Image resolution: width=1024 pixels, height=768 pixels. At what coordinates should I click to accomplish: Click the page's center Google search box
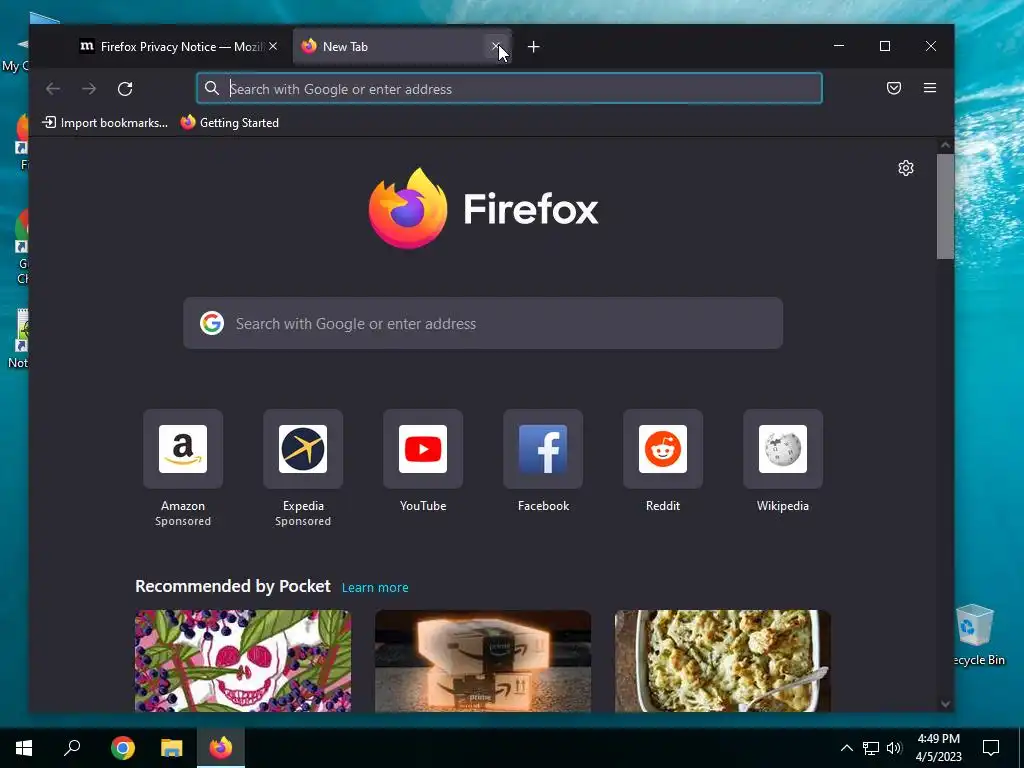coord(483,323)
